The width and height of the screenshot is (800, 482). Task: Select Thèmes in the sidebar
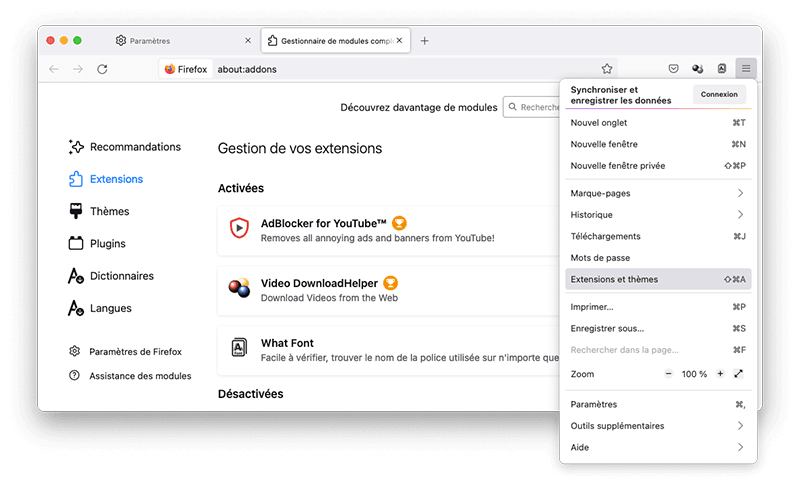pos(109,211)
